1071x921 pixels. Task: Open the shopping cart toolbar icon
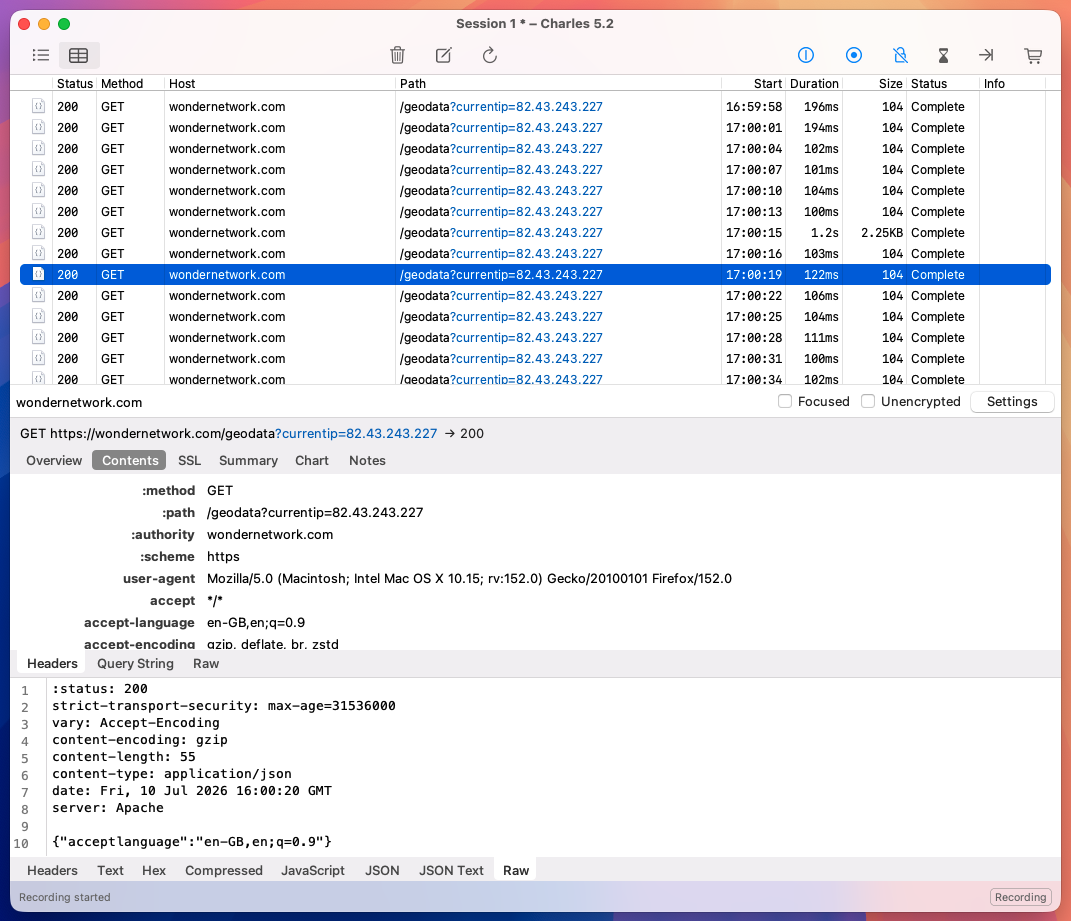click(x=1033, y=55)
